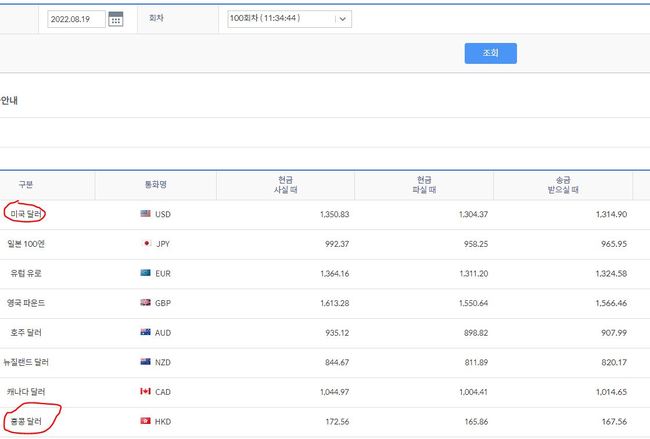This screenshot has width=650, height=439.
Task: Open the calendar date picker icon
Action: point(116,19)
